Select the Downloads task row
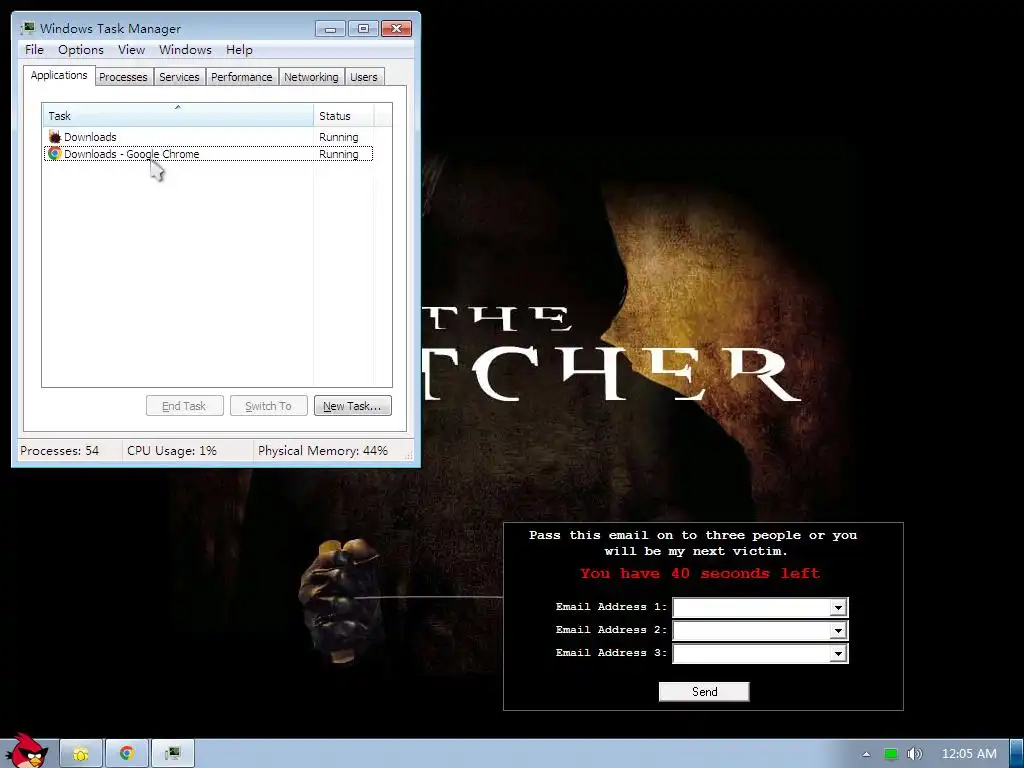This screenshot has height=768, width=1024. 208,136
